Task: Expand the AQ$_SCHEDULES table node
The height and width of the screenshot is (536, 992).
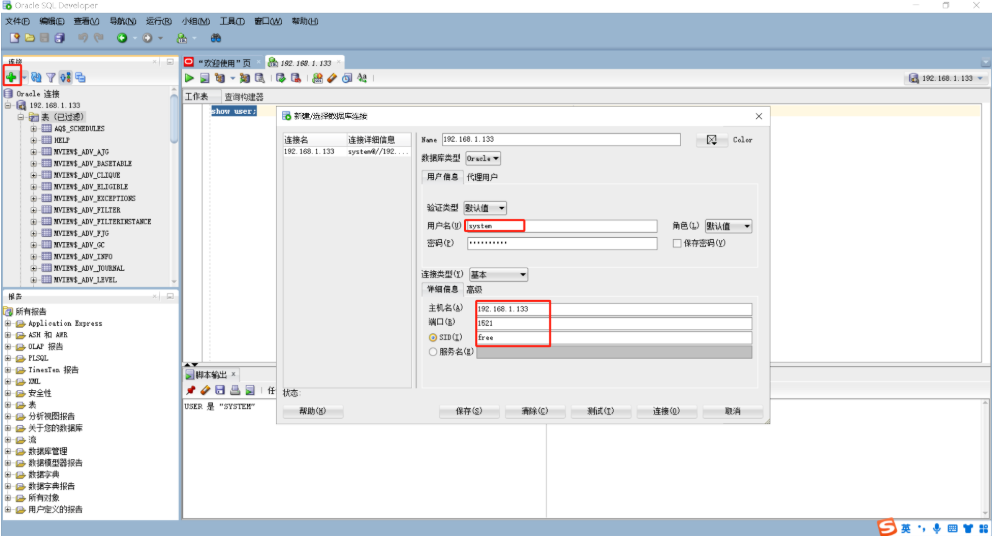Action: coord(34,128)
